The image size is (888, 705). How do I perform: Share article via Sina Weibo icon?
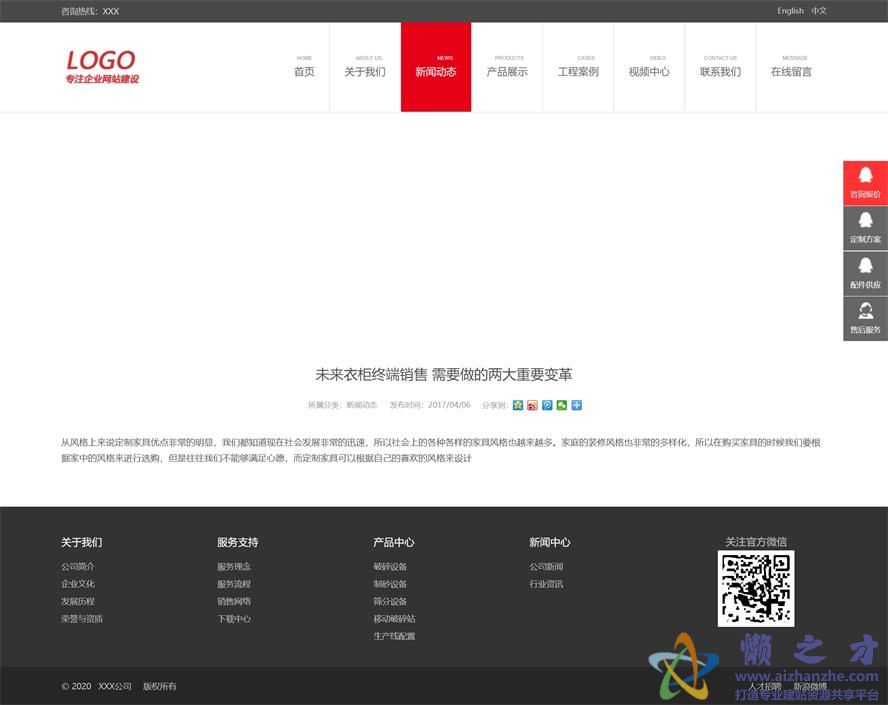point(532,405)
